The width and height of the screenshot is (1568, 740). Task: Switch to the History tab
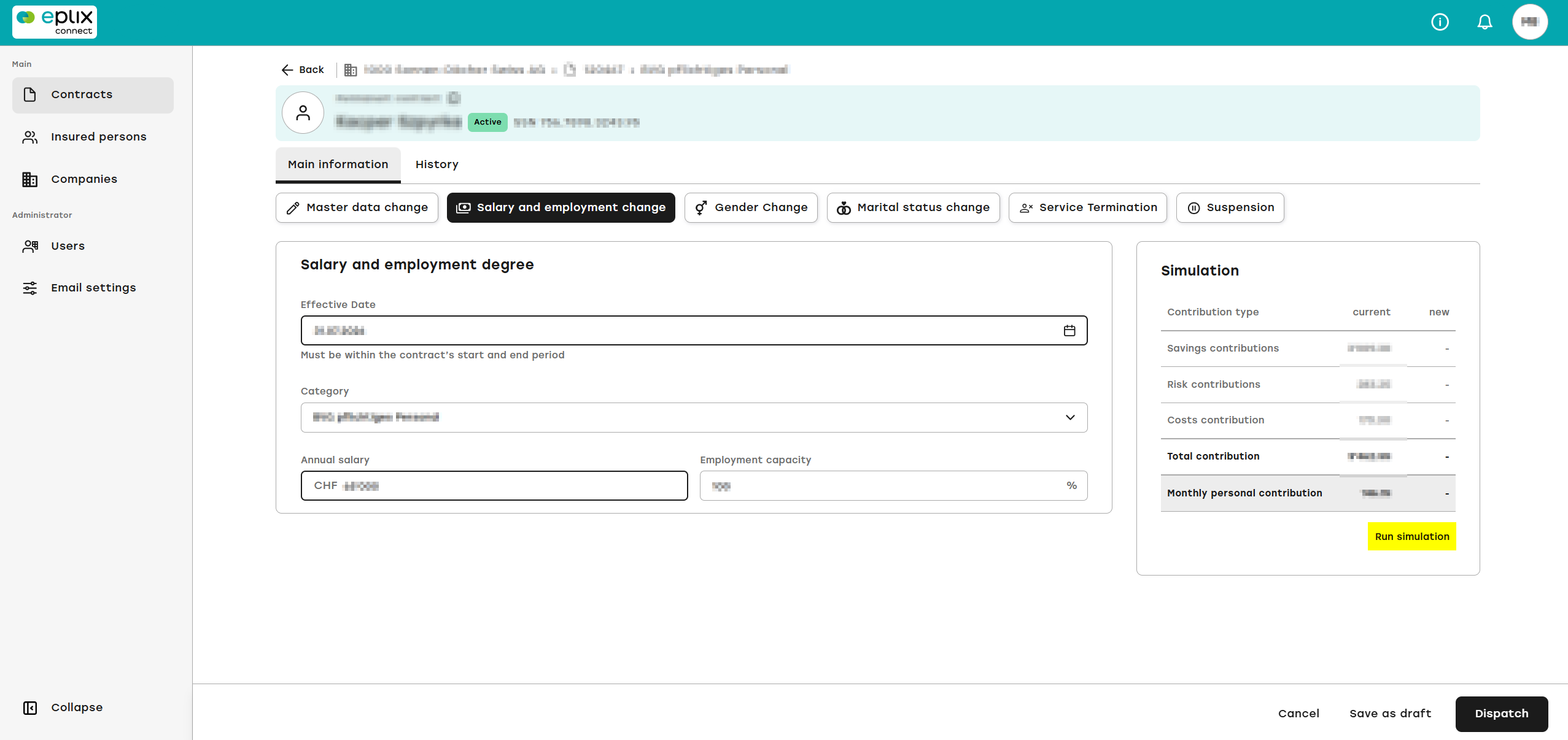437,164
